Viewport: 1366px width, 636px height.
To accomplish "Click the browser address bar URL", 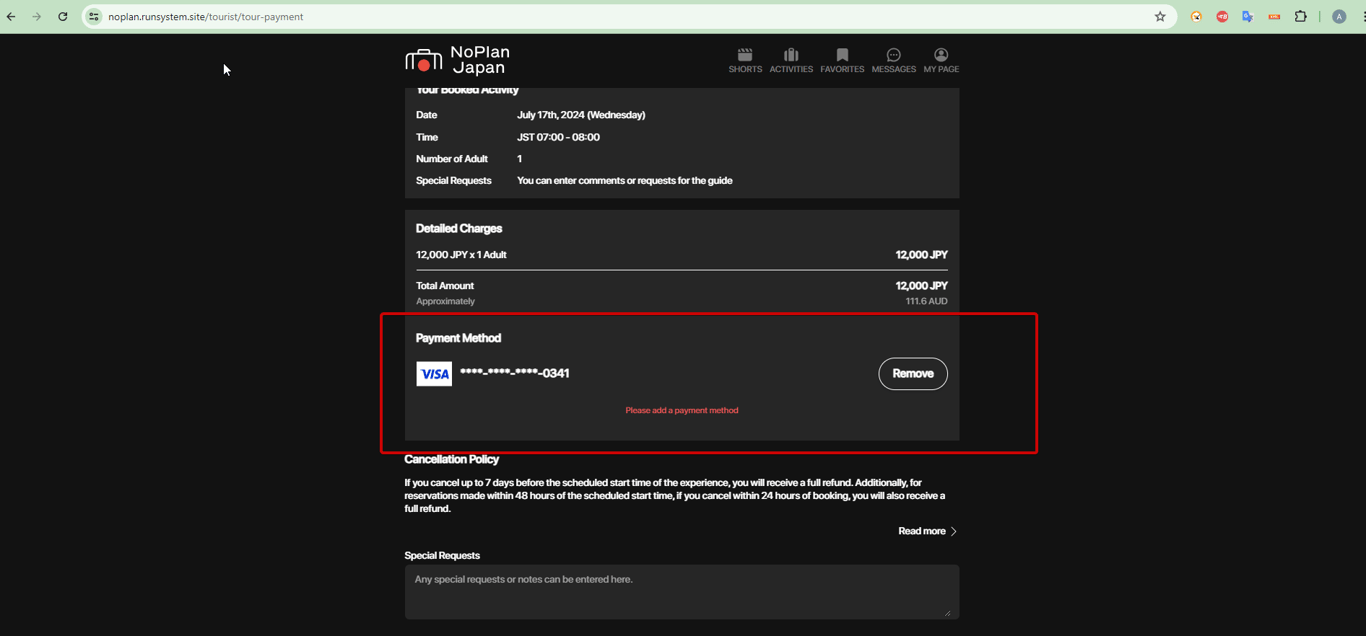I will coord(206,17).
